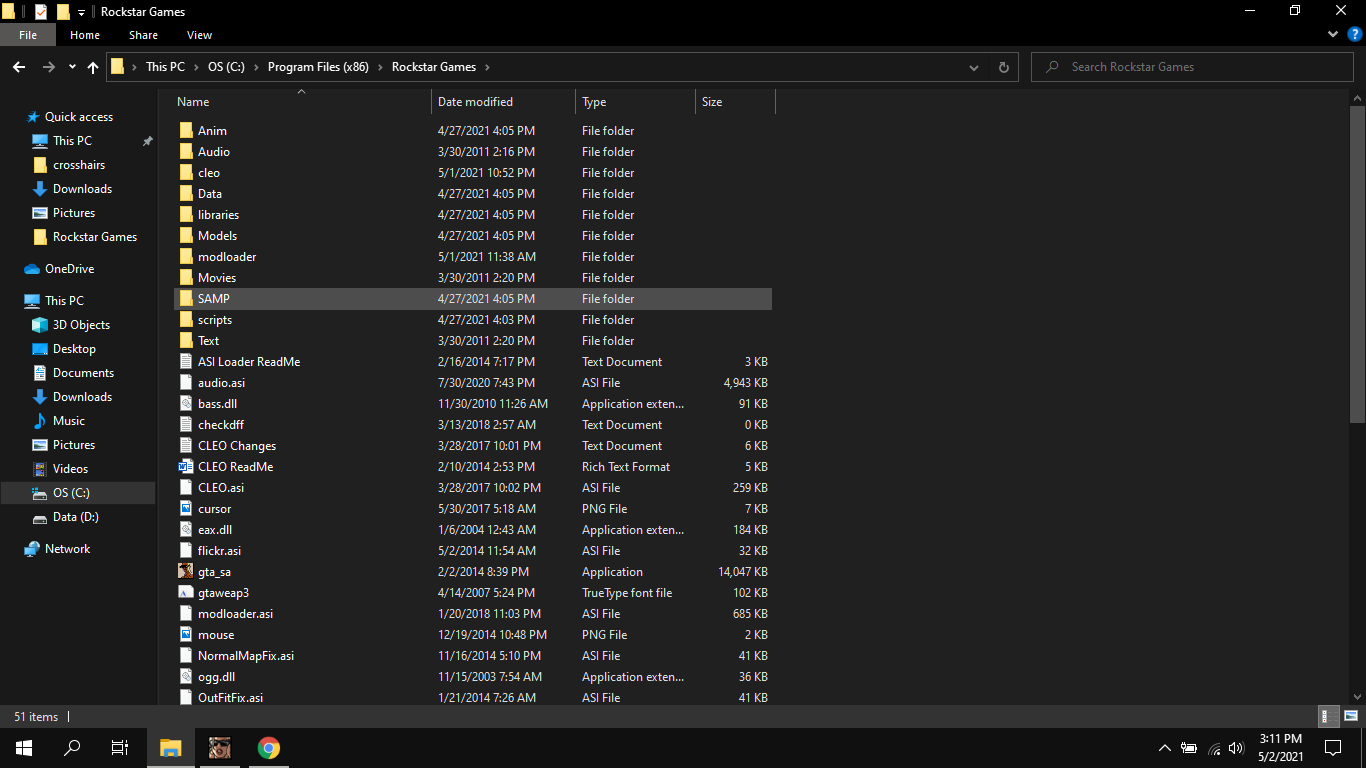Navigate to OS (C:) in the address bar

(226, 67)
